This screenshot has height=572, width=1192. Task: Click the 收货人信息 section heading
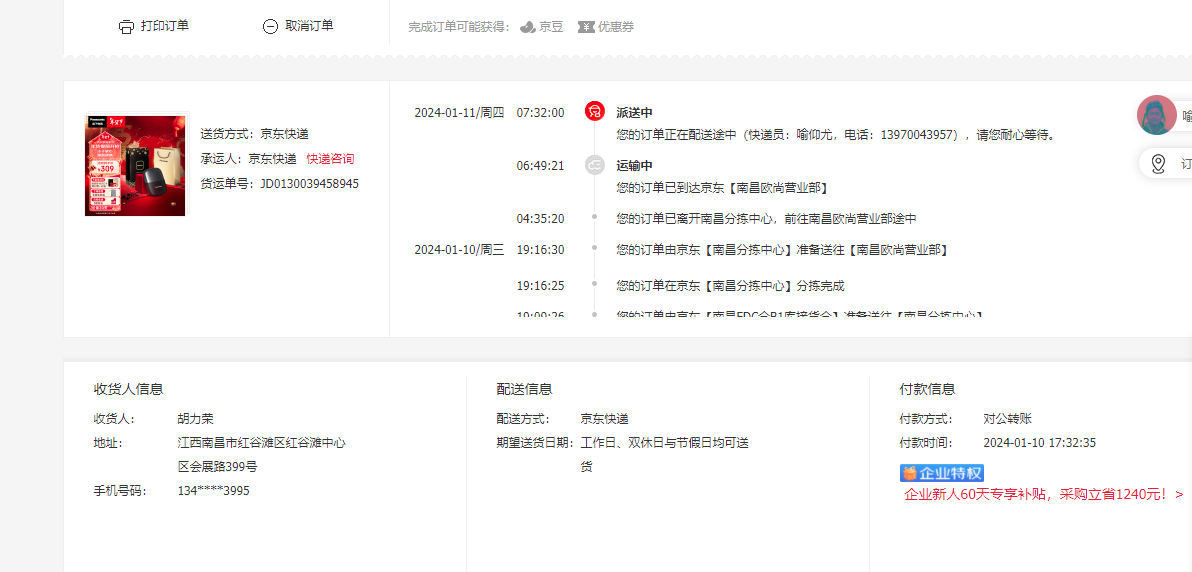(x=128, y=389)
